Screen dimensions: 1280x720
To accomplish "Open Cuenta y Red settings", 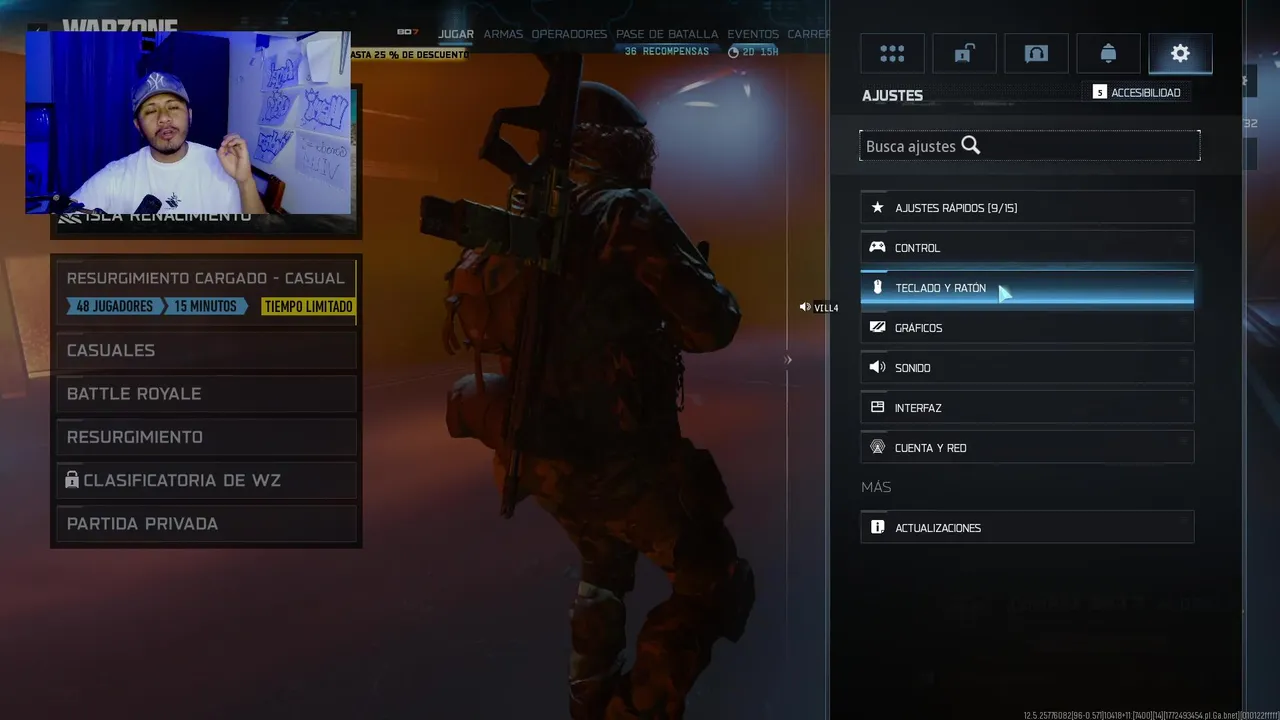I will point(1027,447).
